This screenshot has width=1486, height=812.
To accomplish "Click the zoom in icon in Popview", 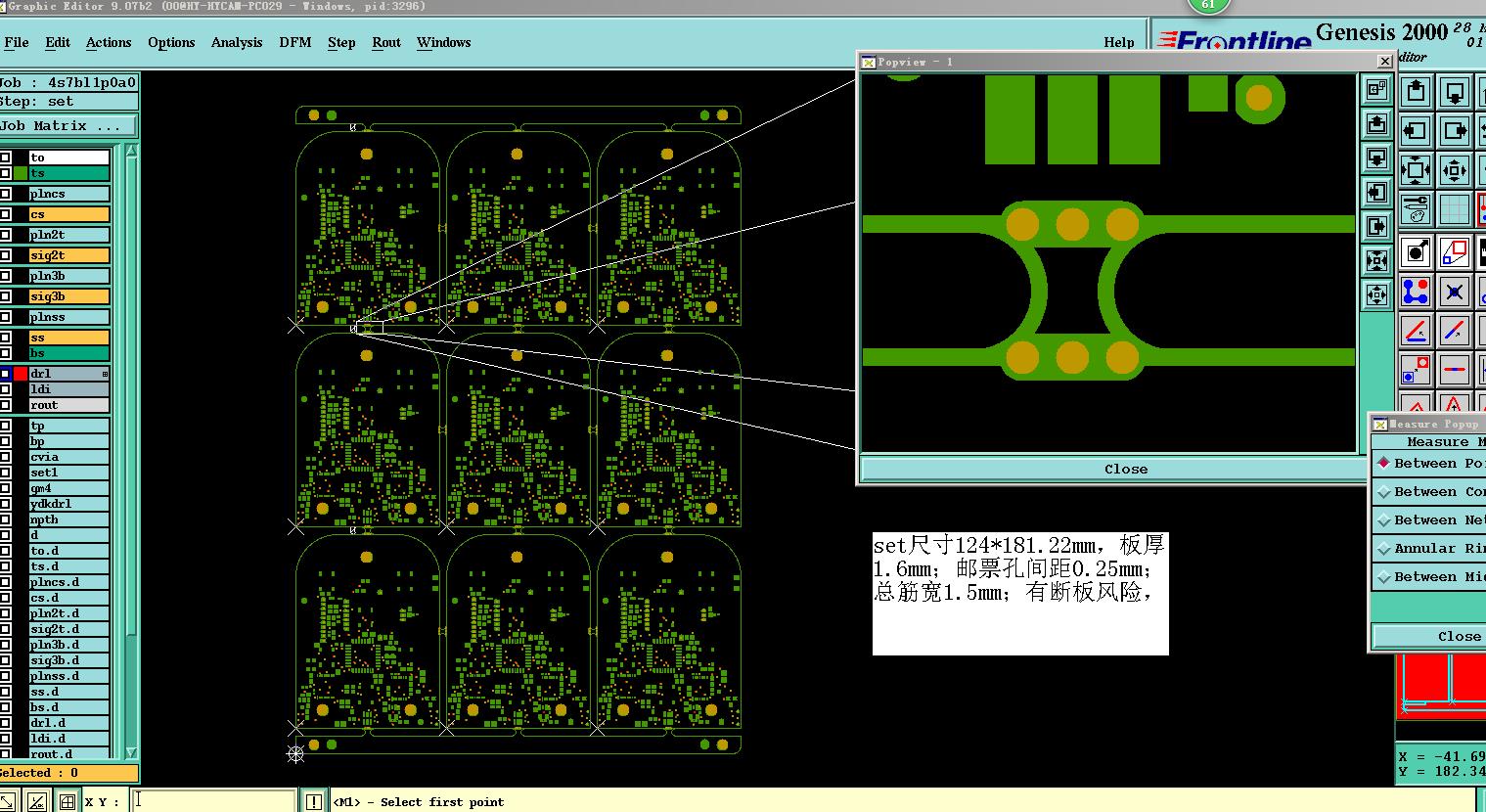I will coord(1376,260).
